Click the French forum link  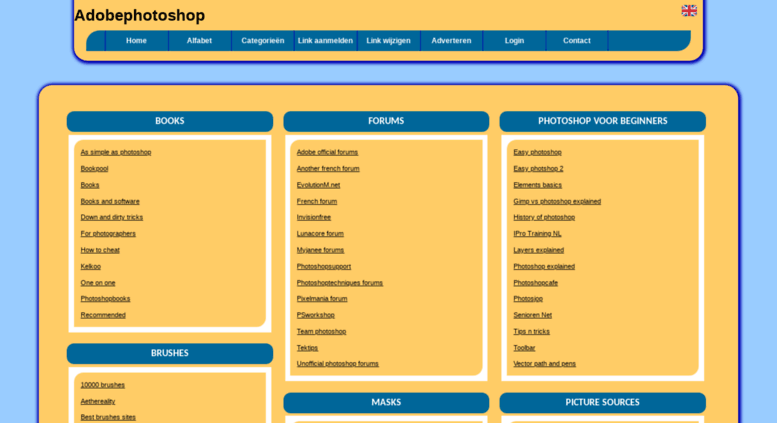[317, 202]
